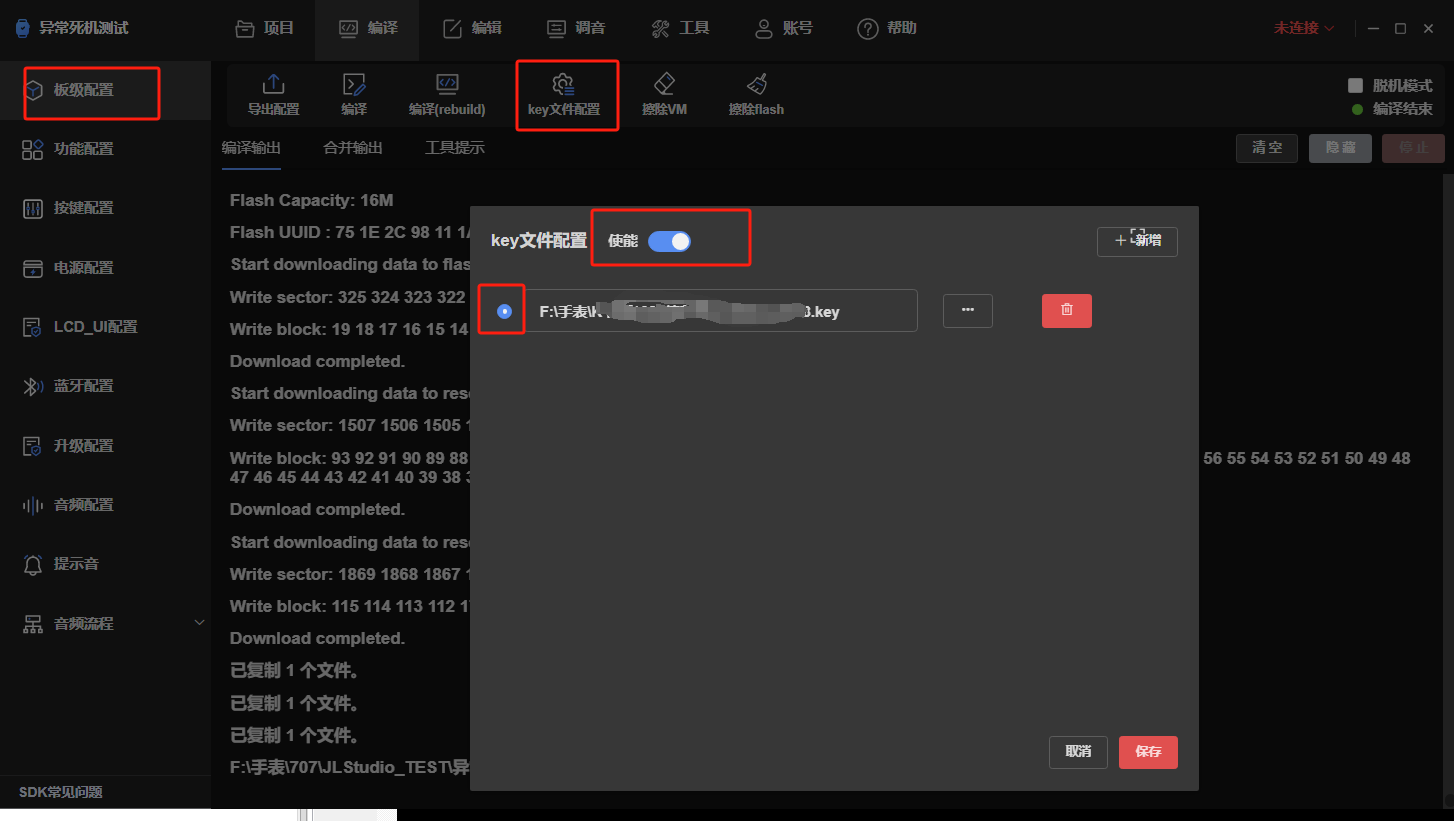
Task: Switch to the 合并输出 tab
Action: coord(353,148)
